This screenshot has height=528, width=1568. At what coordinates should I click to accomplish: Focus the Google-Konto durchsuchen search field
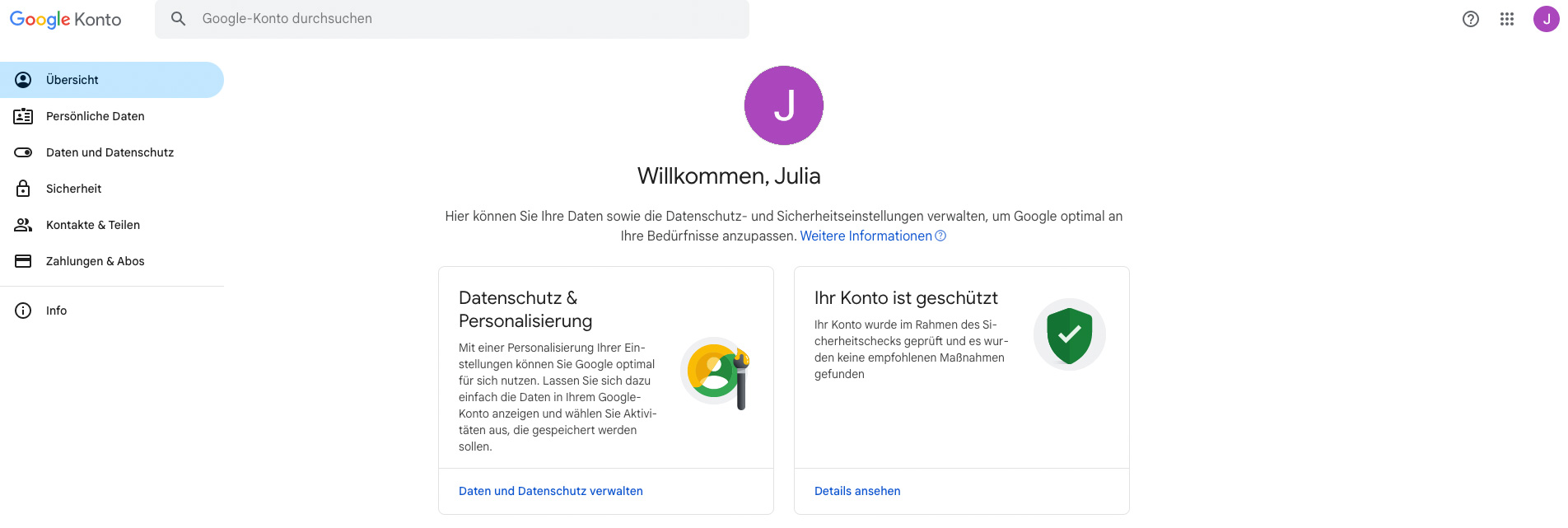[x=452, y=18]
